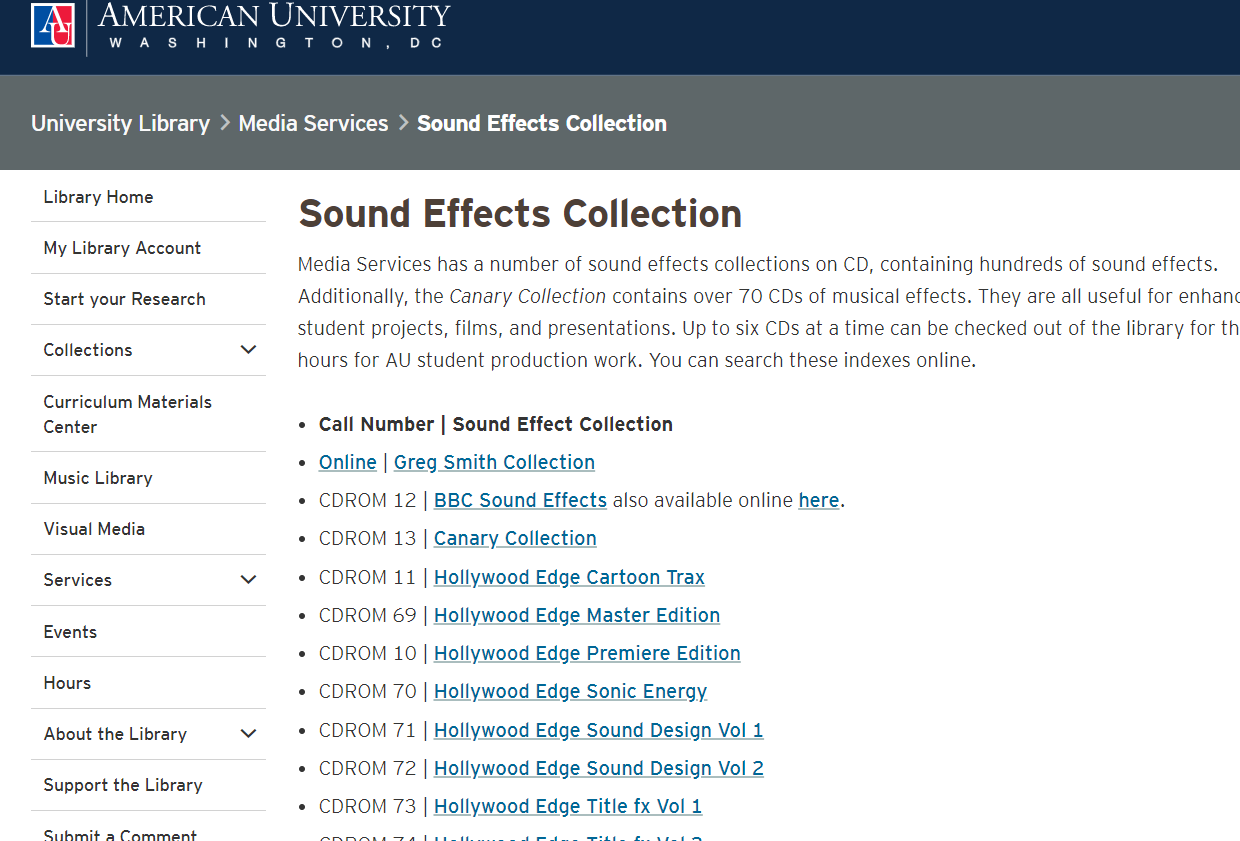This screenshot has height=841, width=1240.
Task: Select My Library Account menu item
Action: coord(122,248)
